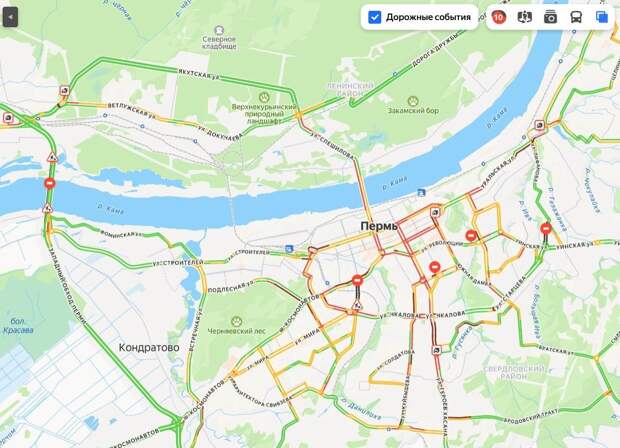The height and width of the screenshot is (448, 620).
Task: Click the roadworks warning triangle north of Kama bridge
Action: click(x=52, y=157)
